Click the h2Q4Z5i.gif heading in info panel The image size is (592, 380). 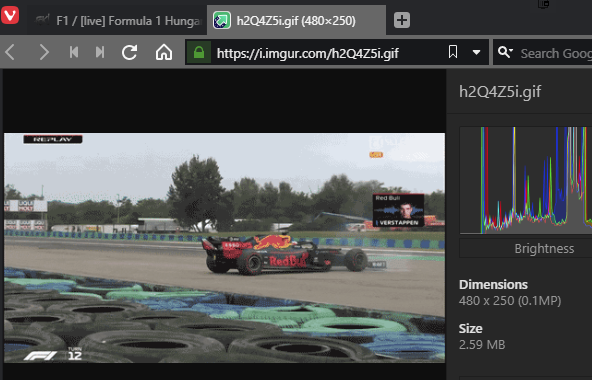point(500,92)
